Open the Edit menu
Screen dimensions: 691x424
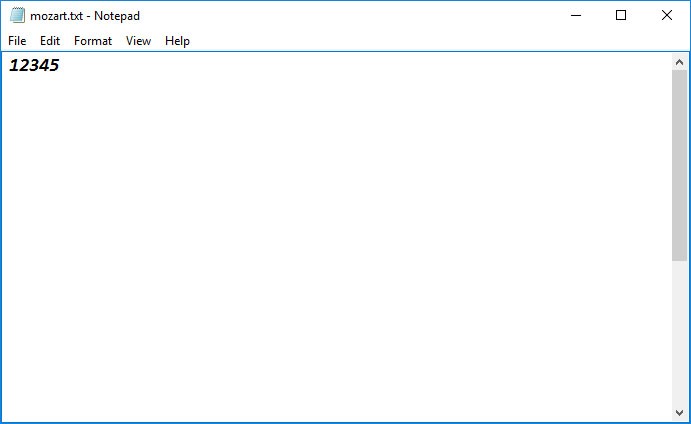pos(50,41)
